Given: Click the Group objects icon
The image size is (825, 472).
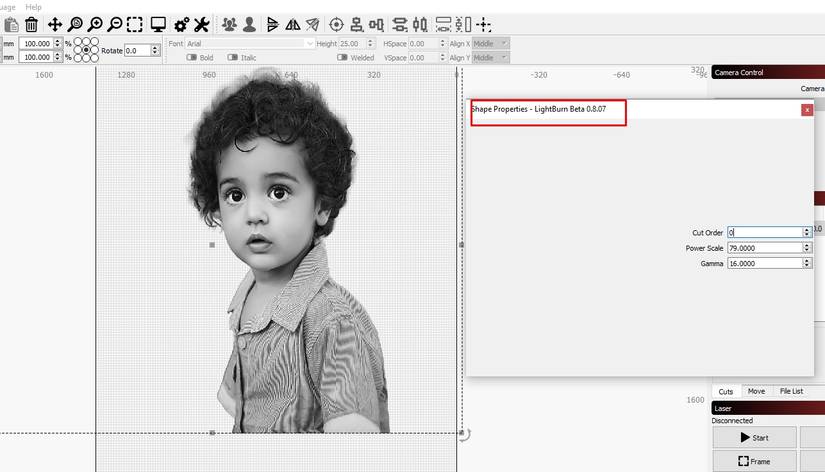Looking at the screenshot, I should (229, 25).
